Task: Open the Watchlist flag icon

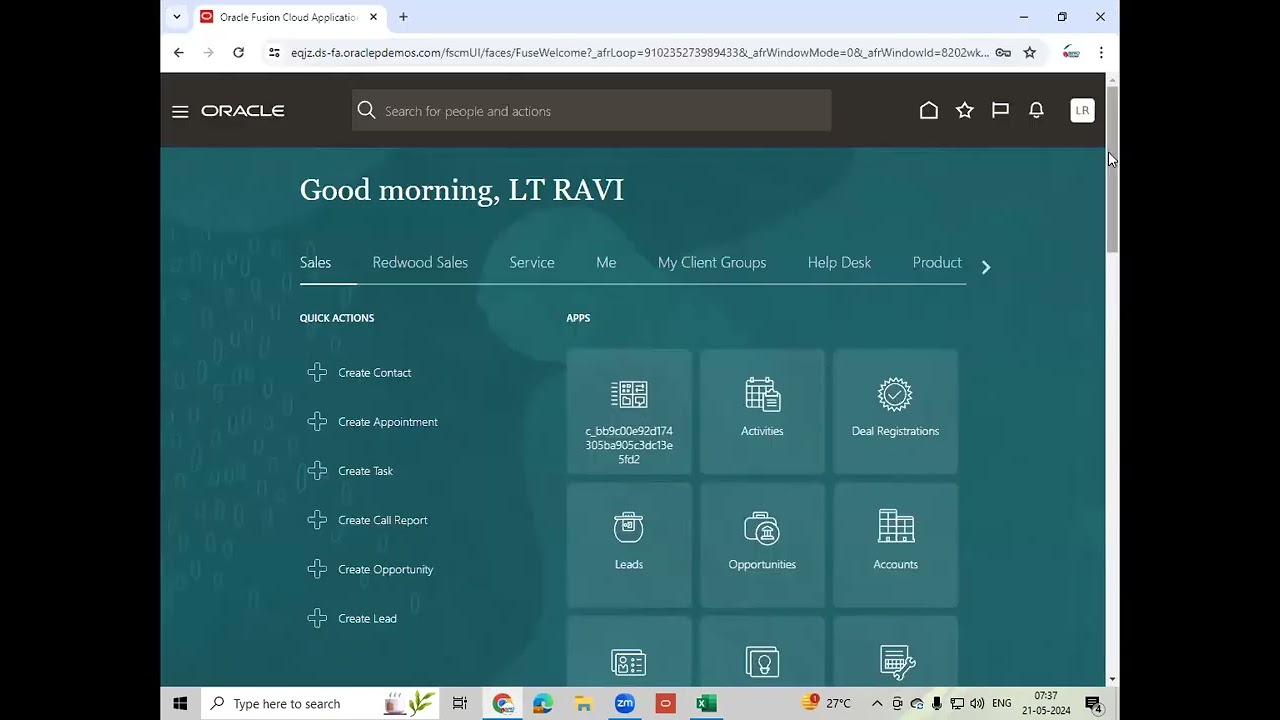Action: coord(1000,110)
